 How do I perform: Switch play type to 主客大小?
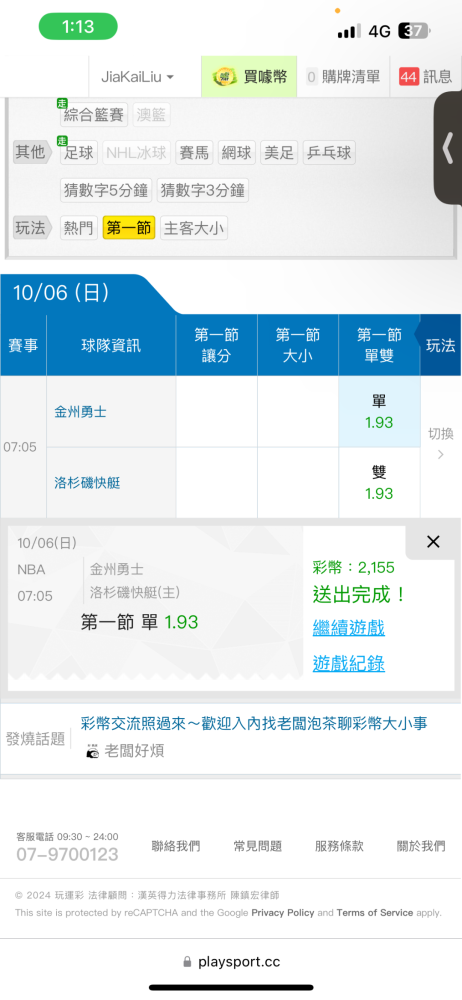coord(194,228)
